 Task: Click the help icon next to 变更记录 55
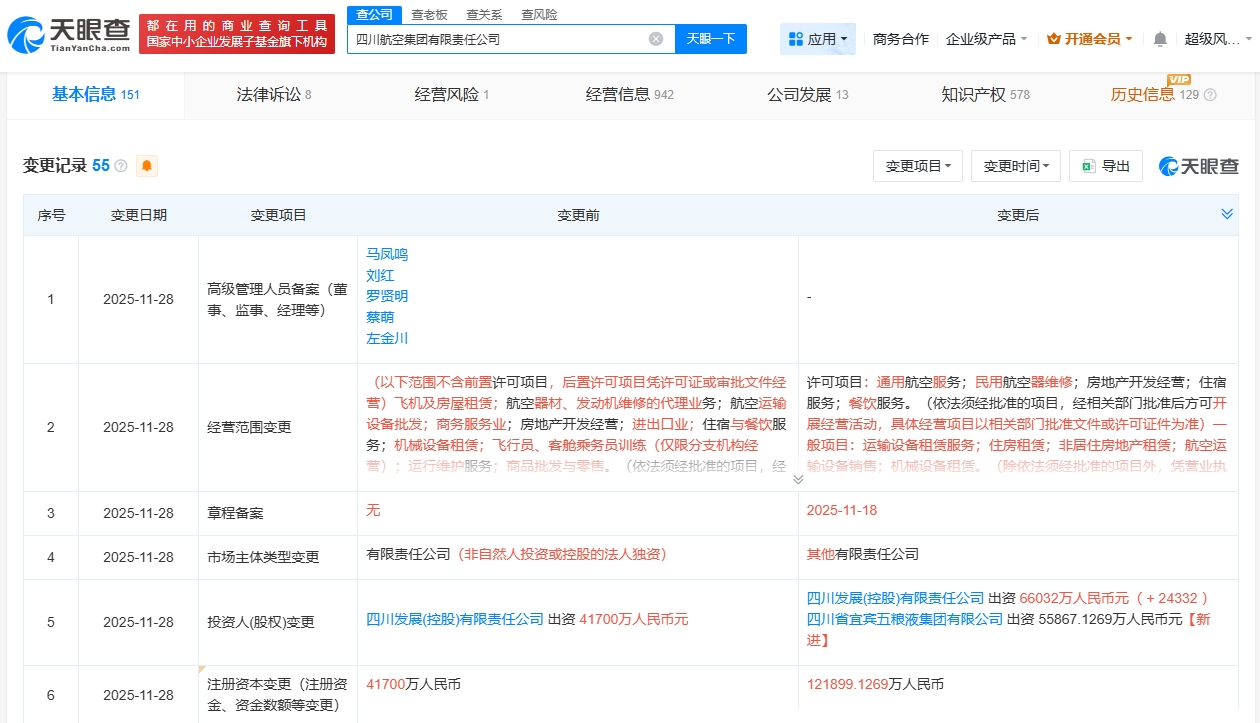point(121,166)
